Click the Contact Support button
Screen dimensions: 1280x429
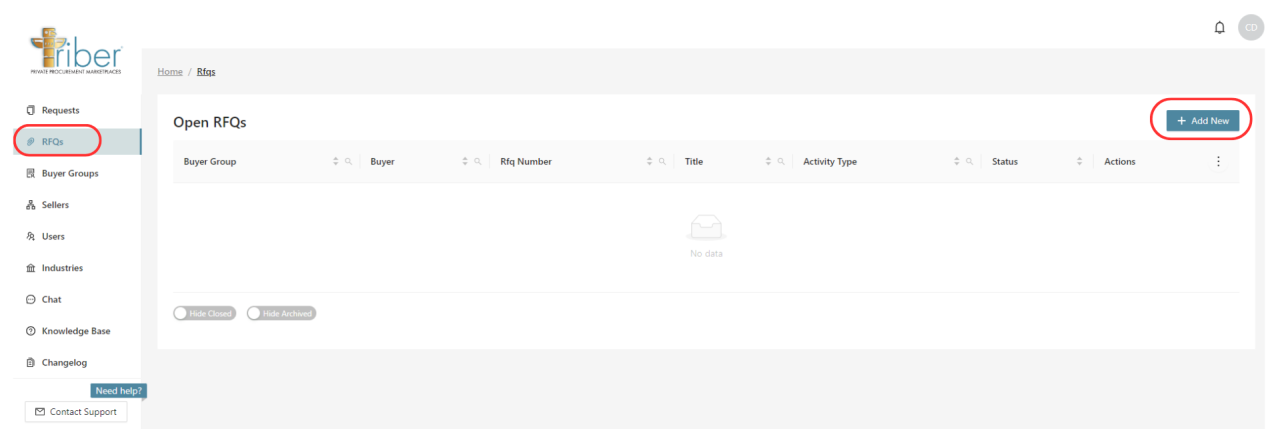point(76,412)
